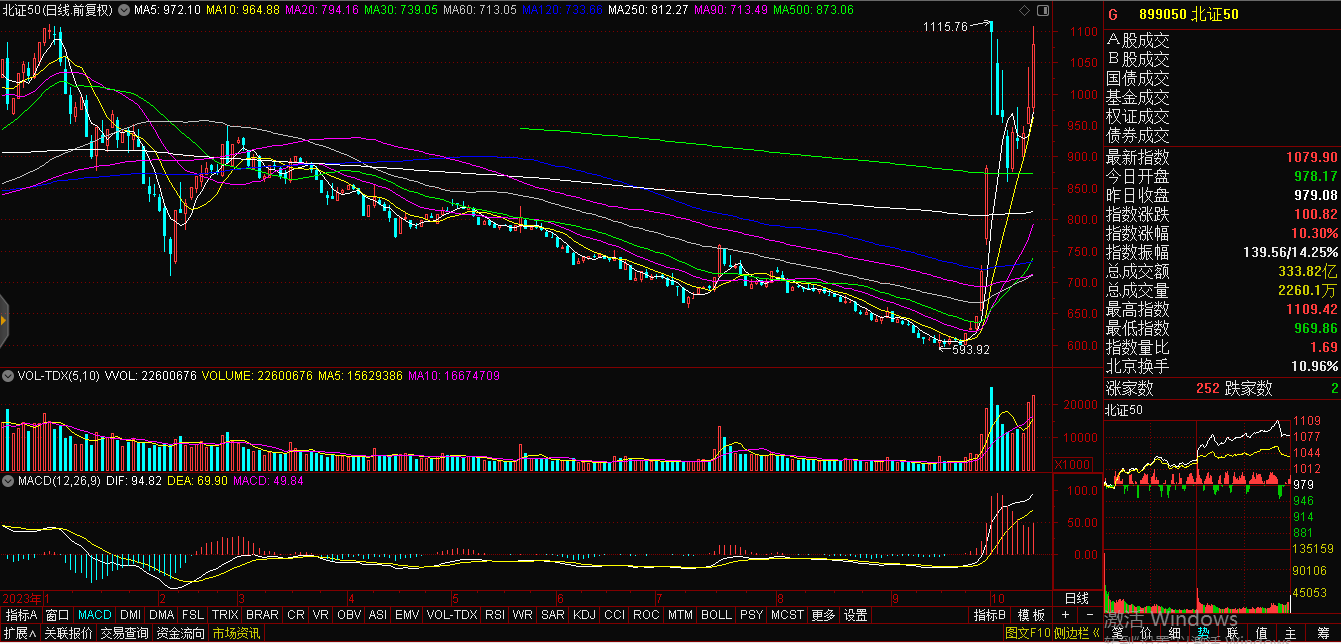Select the RSI indicator
1341x644 pixels.
point(494,615)
